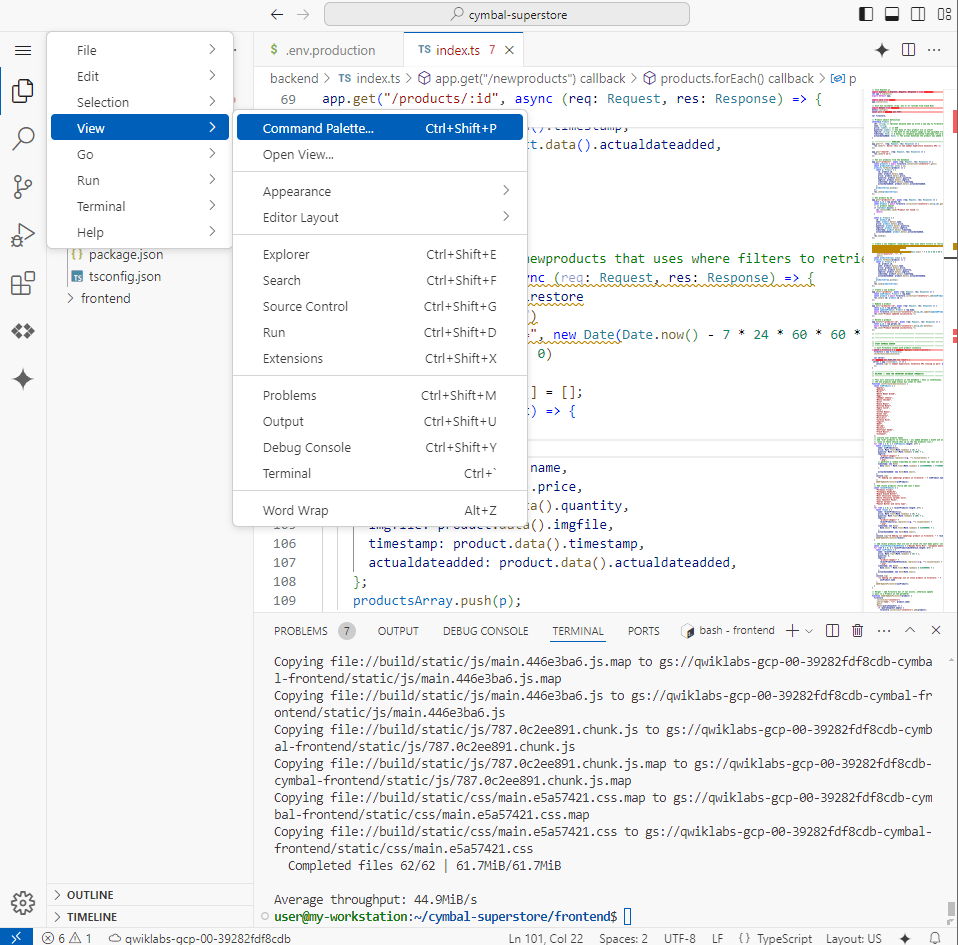Open the Edit menu
The image size is (958, 945).
click(140, 76)
